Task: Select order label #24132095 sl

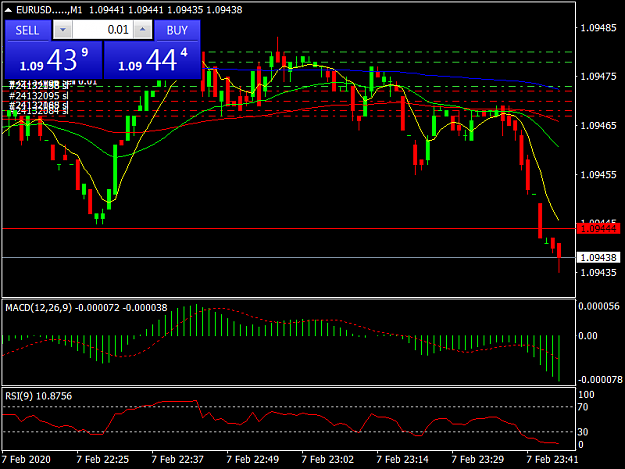Action: (39, 96)
